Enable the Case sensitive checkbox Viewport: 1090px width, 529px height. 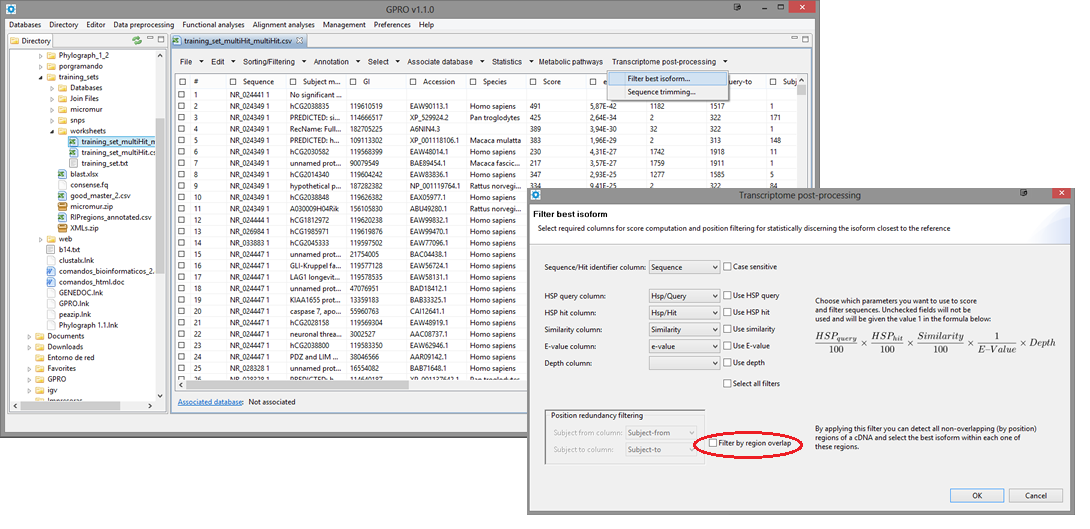pos(728,267)
